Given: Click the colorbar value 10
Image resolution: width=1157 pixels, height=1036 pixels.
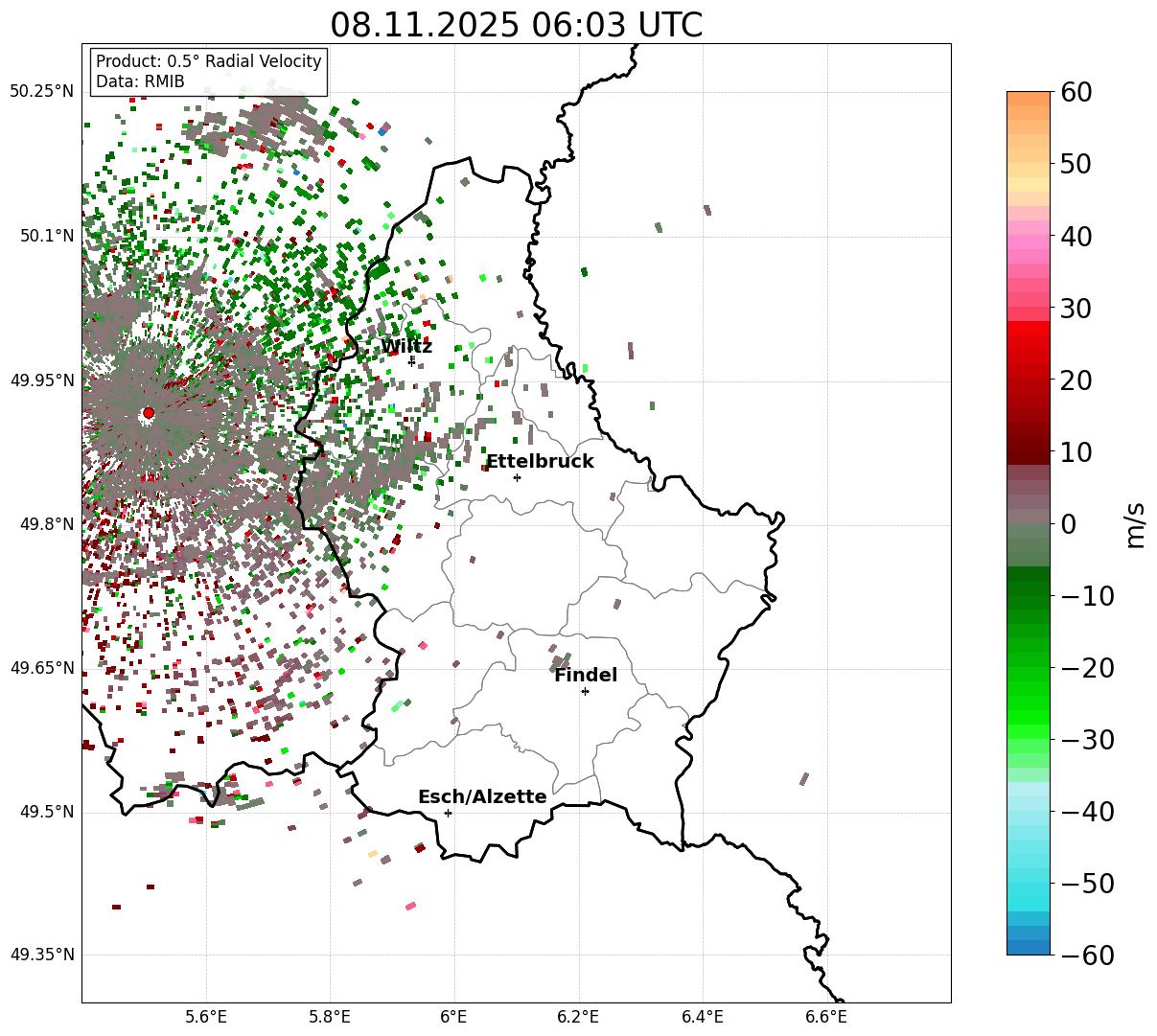Looking at the screenshot, I should click(x=1076, y=452).
